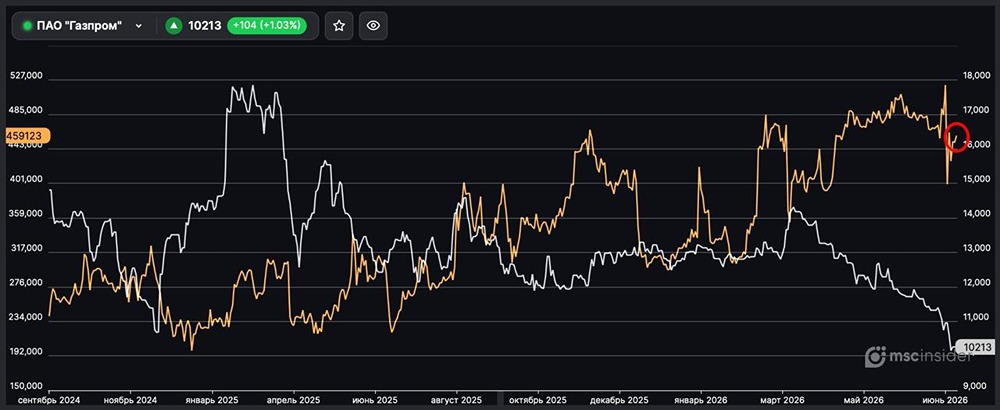The height and width of the screenshot is (410, 1000).
Task: Click the 15,000 right axis label
Action: click(976, 179)
